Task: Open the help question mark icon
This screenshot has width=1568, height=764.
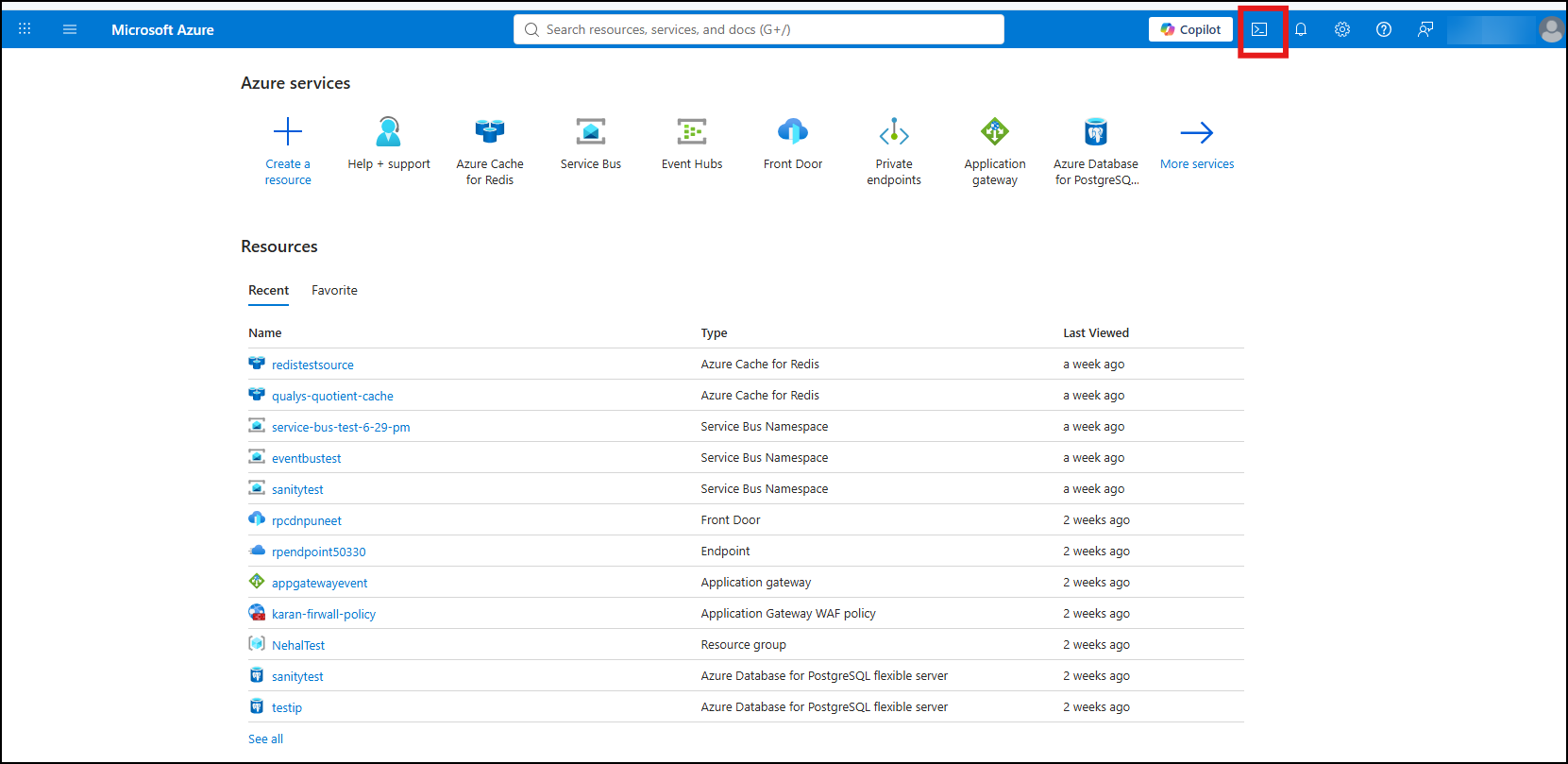Action: point(1384,29)
